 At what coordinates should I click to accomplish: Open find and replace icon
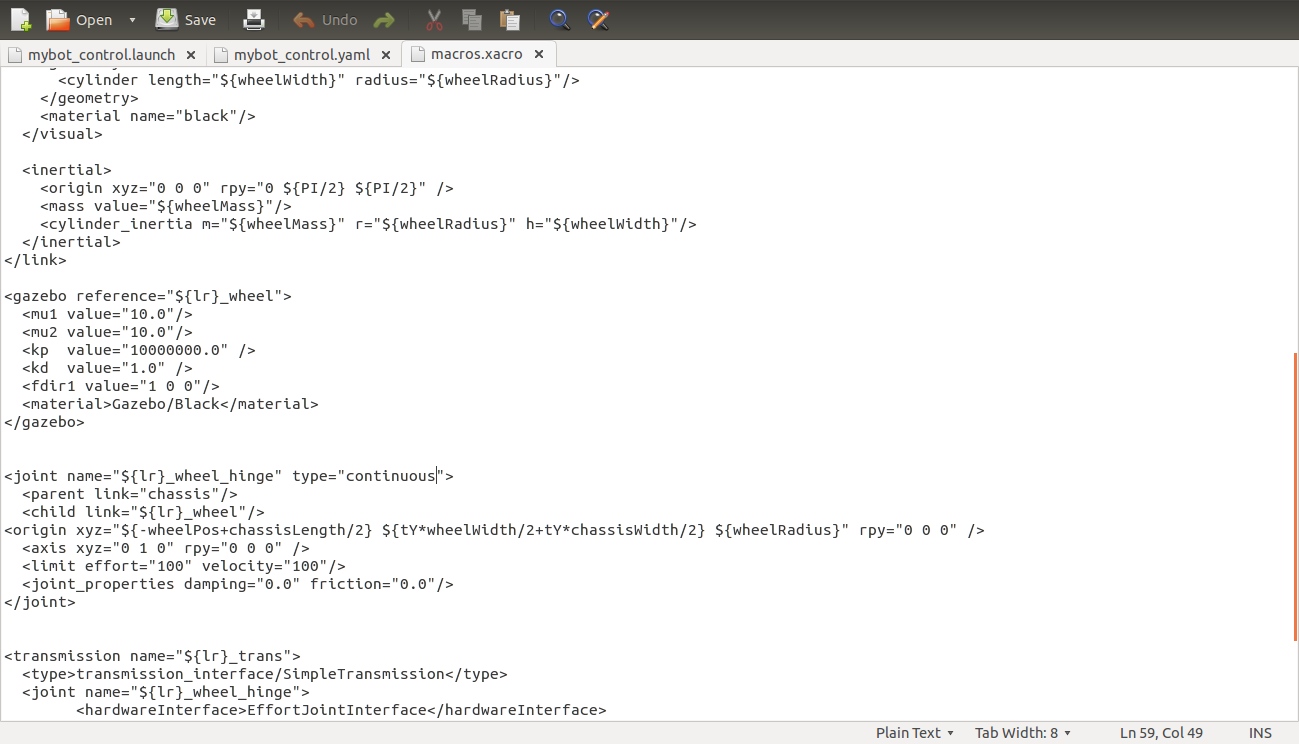point(598,20)
